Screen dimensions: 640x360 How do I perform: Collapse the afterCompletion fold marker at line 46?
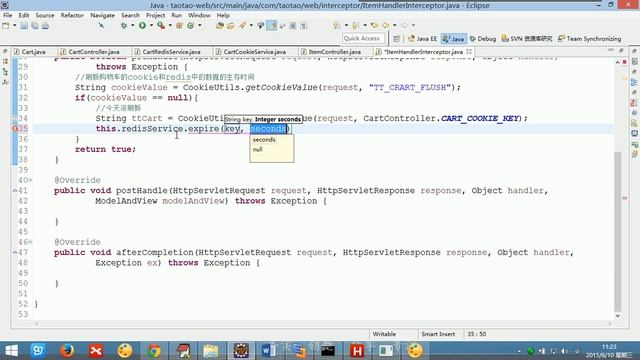(x=31, y=242)
